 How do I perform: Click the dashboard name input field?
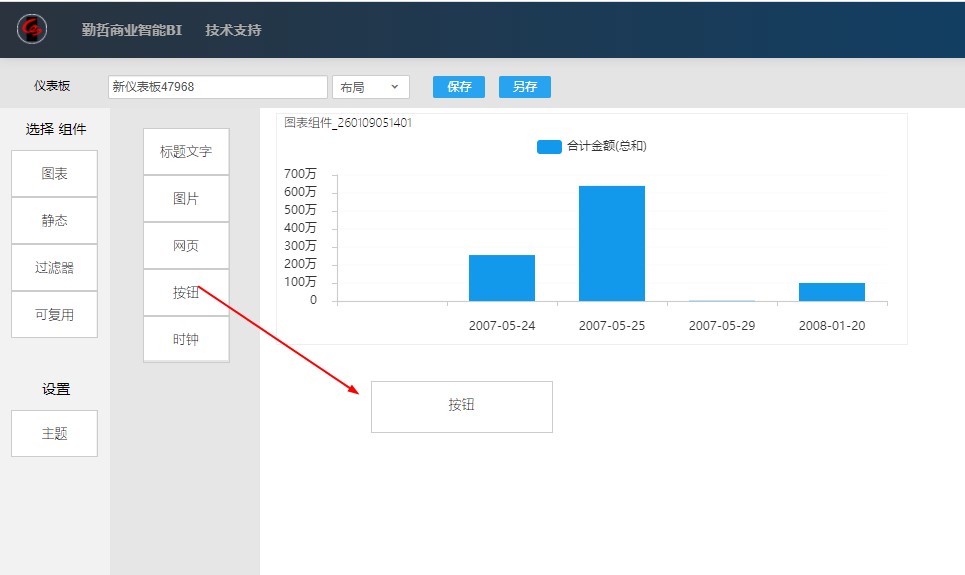(217, 87)
